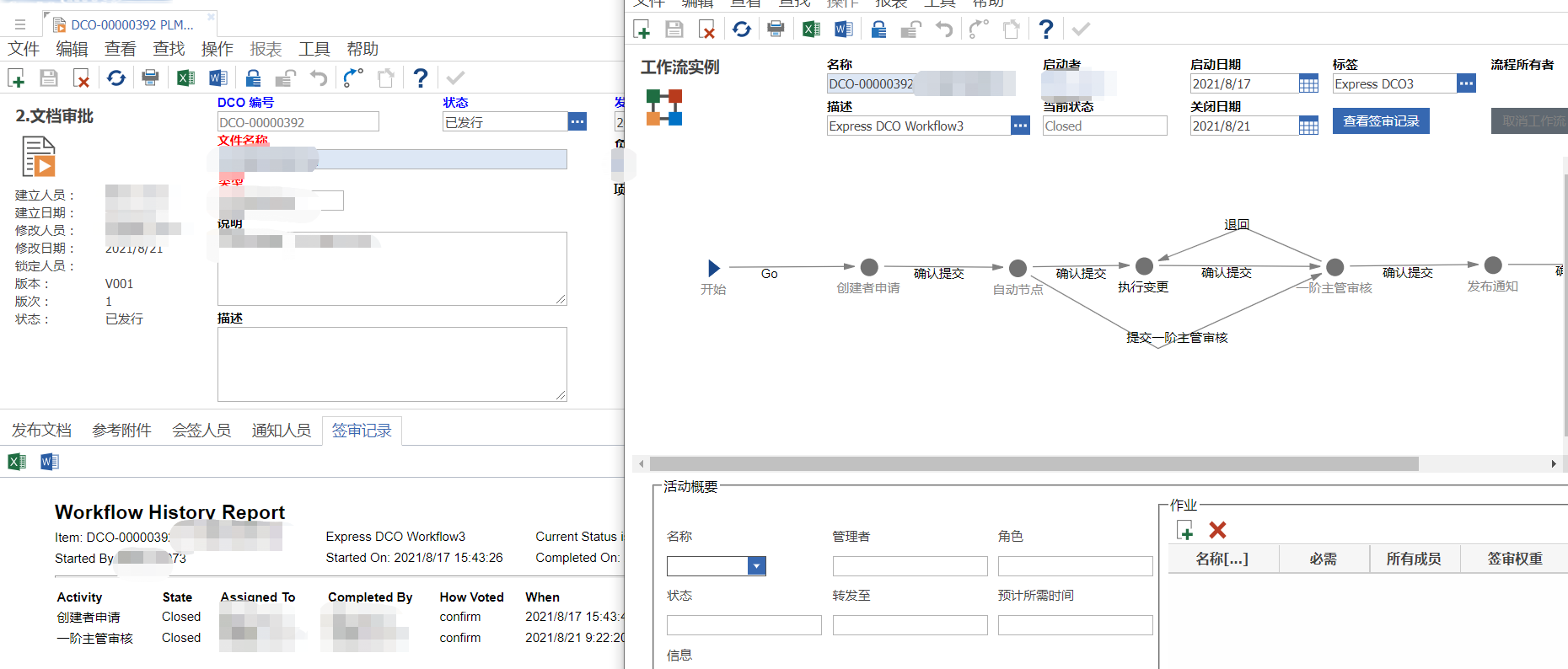Click the new item icon in the workflow window toolbar
The image size is (1568, 669).
click(642, 29)
